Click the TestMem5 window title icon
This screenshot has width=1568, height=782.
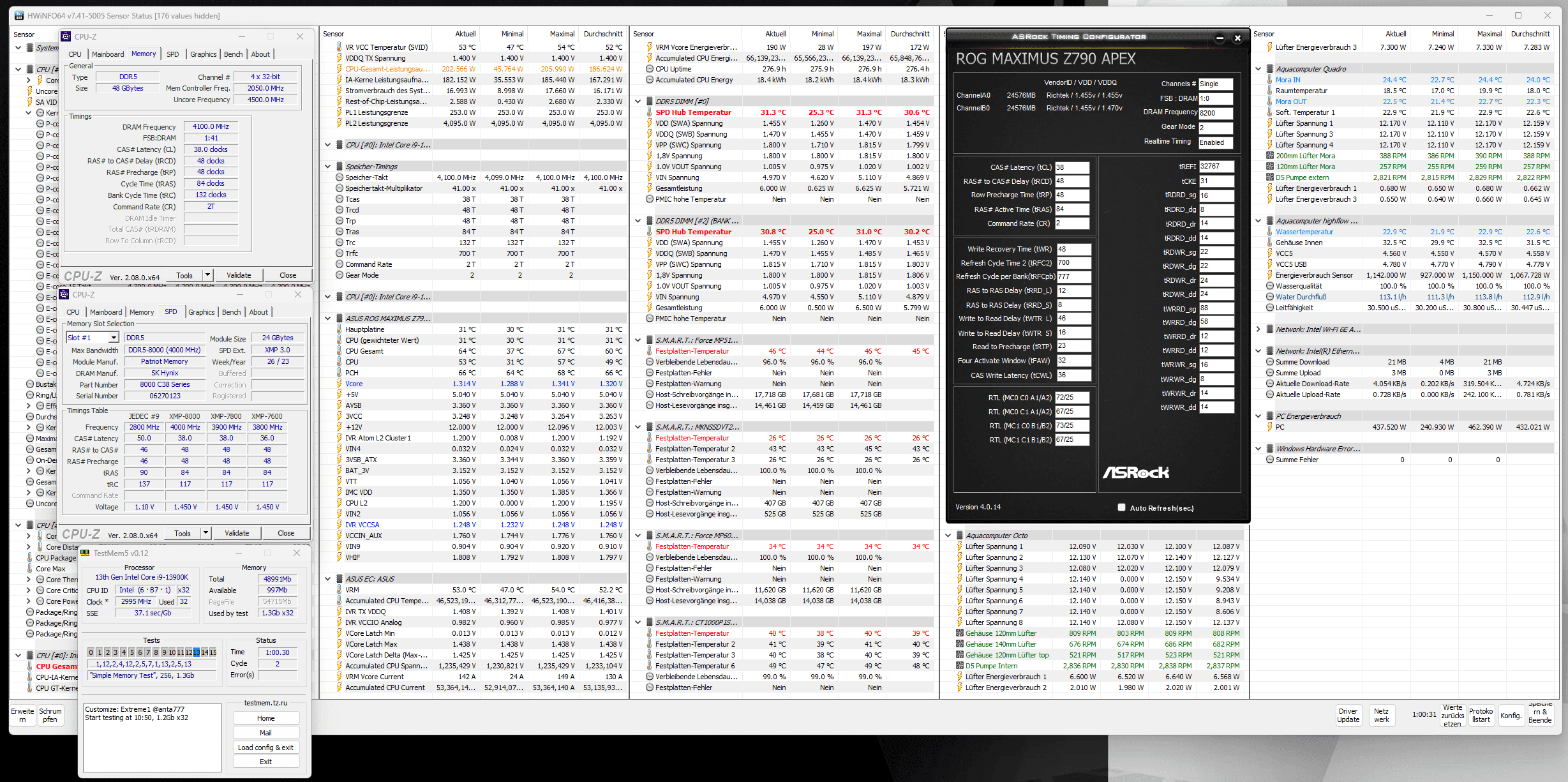click(85, 553)
